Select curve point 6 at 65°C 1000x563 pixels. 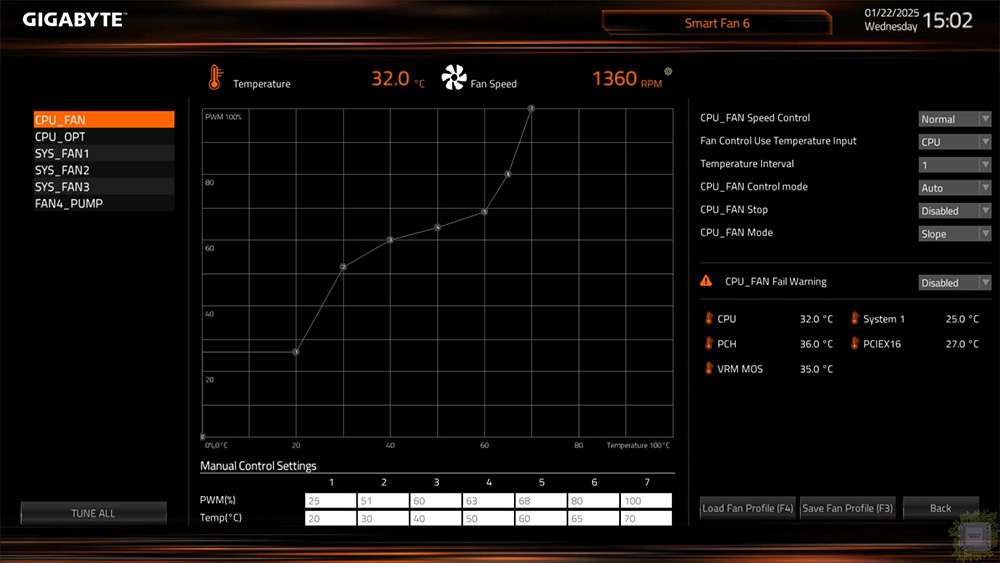click(x=508, y=173)
